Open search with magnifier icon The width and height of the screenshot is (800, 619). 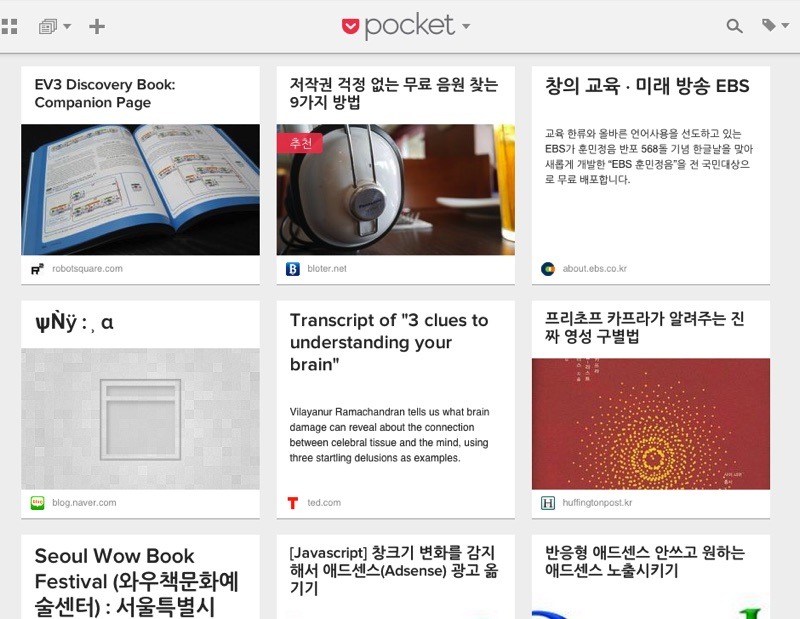click(734, 26)
